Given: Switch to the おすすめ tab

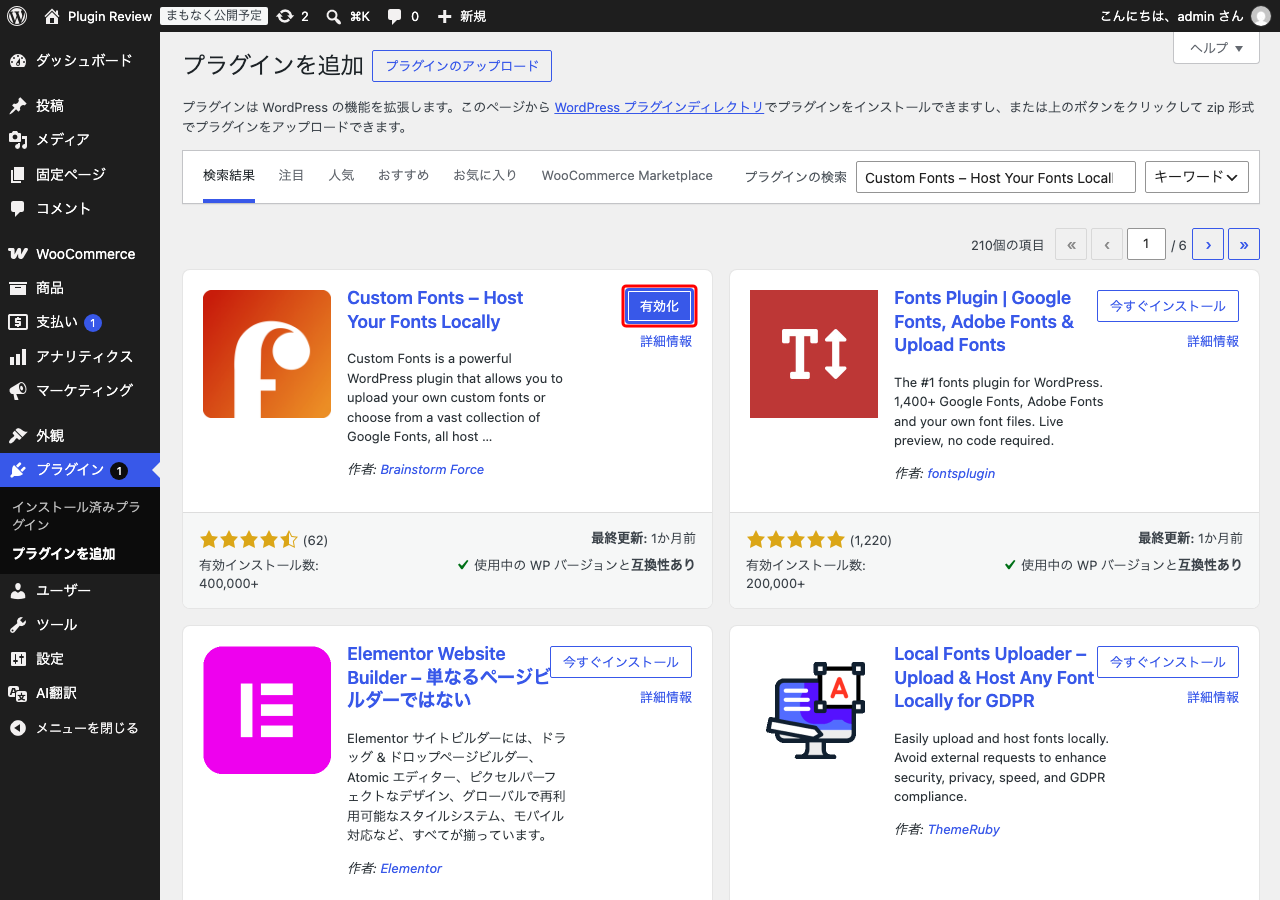Looking at the screenshot, I should point(403,176).
